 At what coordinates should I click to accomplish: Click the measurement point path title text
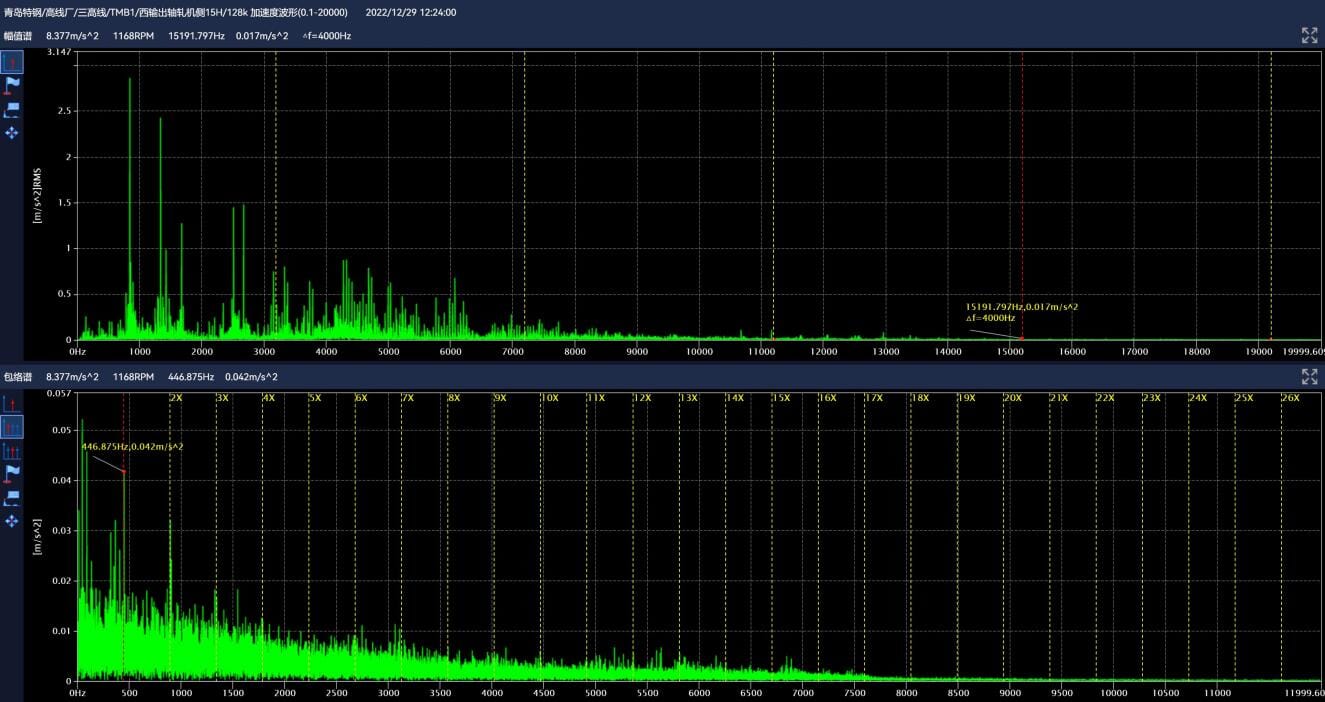[176, 12]
